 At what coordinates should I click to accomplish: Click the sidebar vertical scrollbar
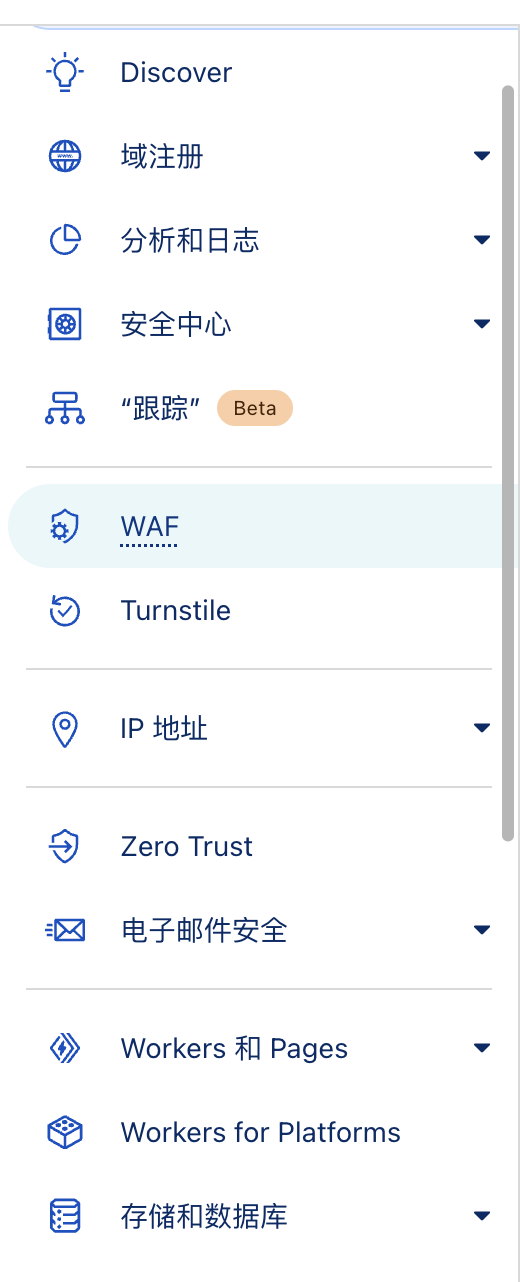click(x=508, y=462)
